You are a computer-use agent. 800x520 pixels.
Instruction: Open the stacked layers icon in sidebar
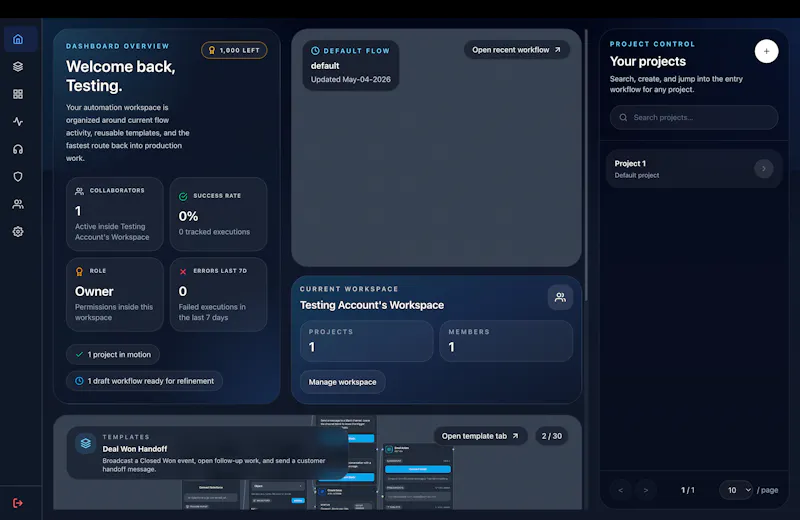18,67
